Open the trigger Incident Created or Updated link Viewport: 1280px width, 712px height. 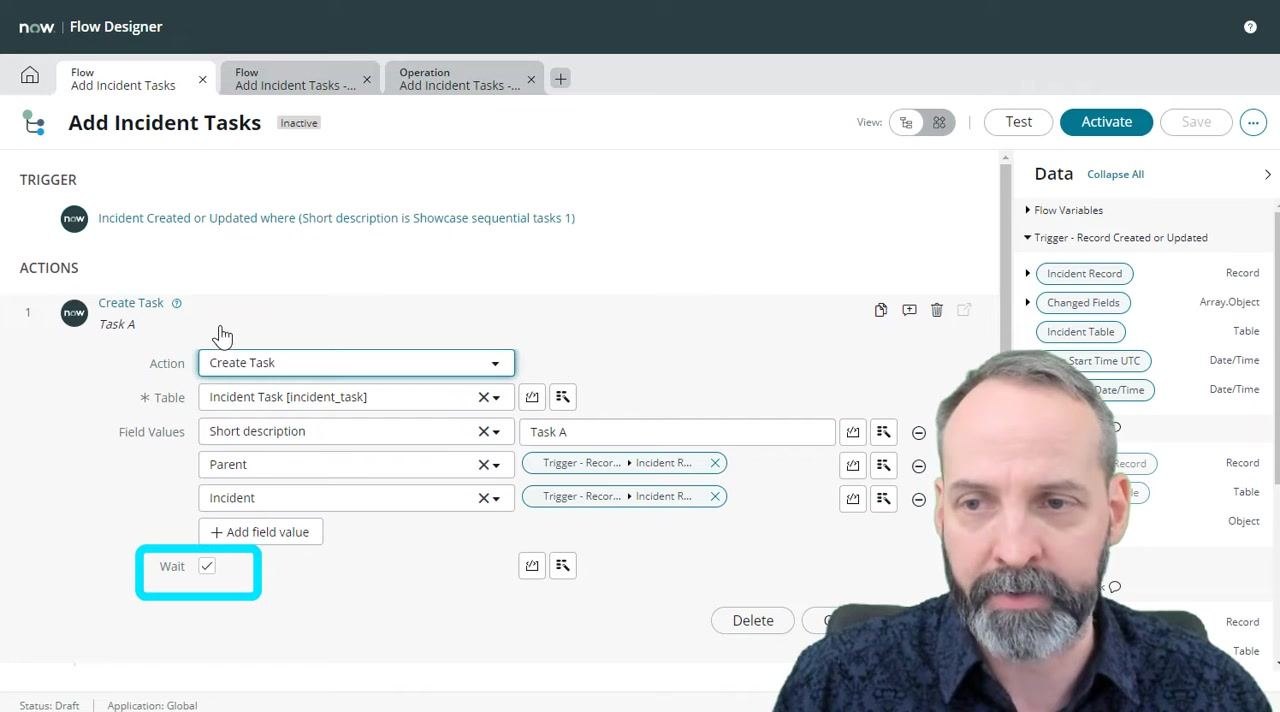point(336,218)
